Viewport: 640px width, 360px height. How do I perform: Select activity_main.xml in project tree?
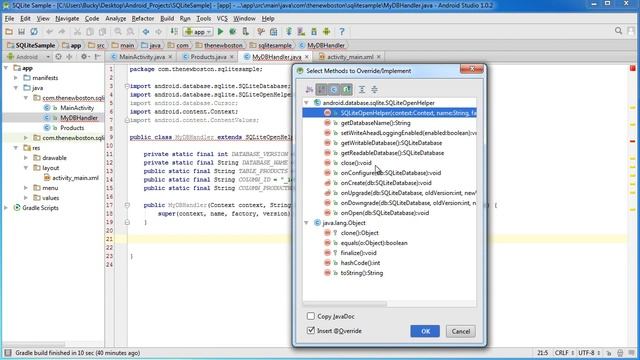coord(75,178)
